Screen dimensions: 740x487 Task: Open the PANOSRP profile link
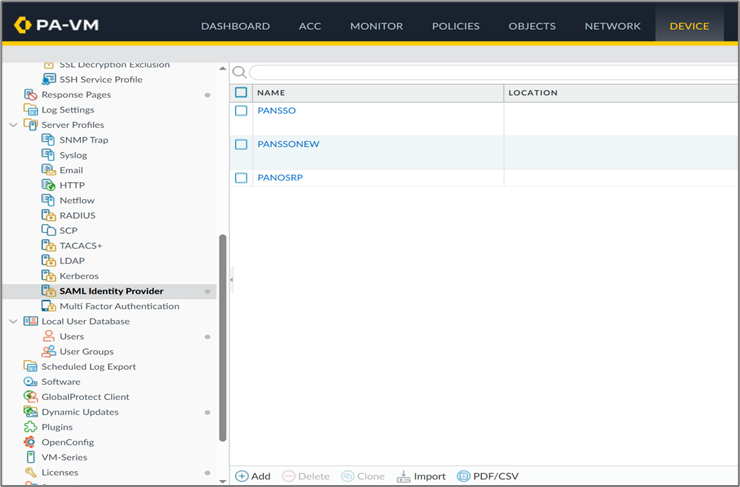(x=280, y=178)
